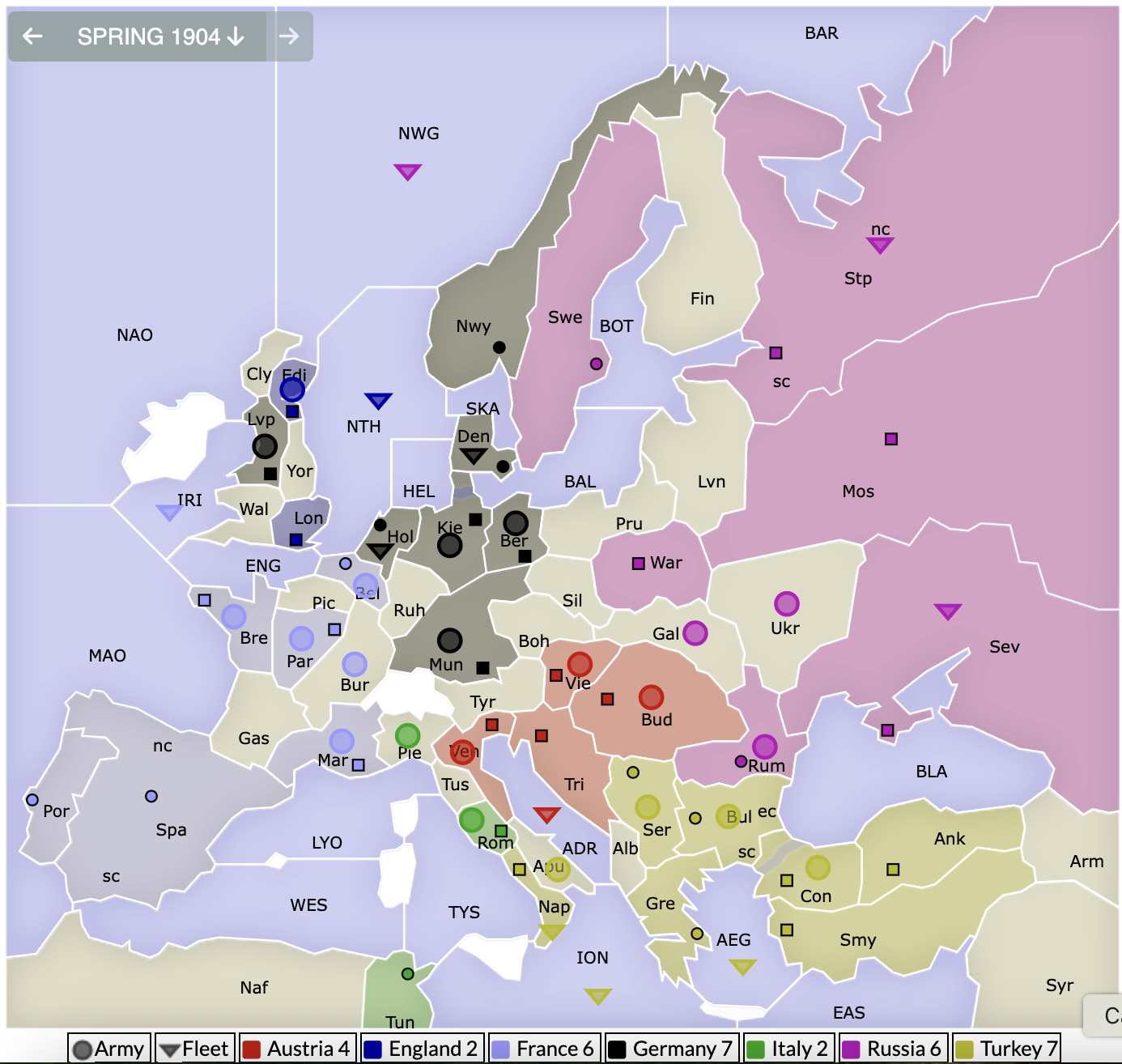
Task: Click Austria's red color swatch in the legend
Action: [251, 1048]
